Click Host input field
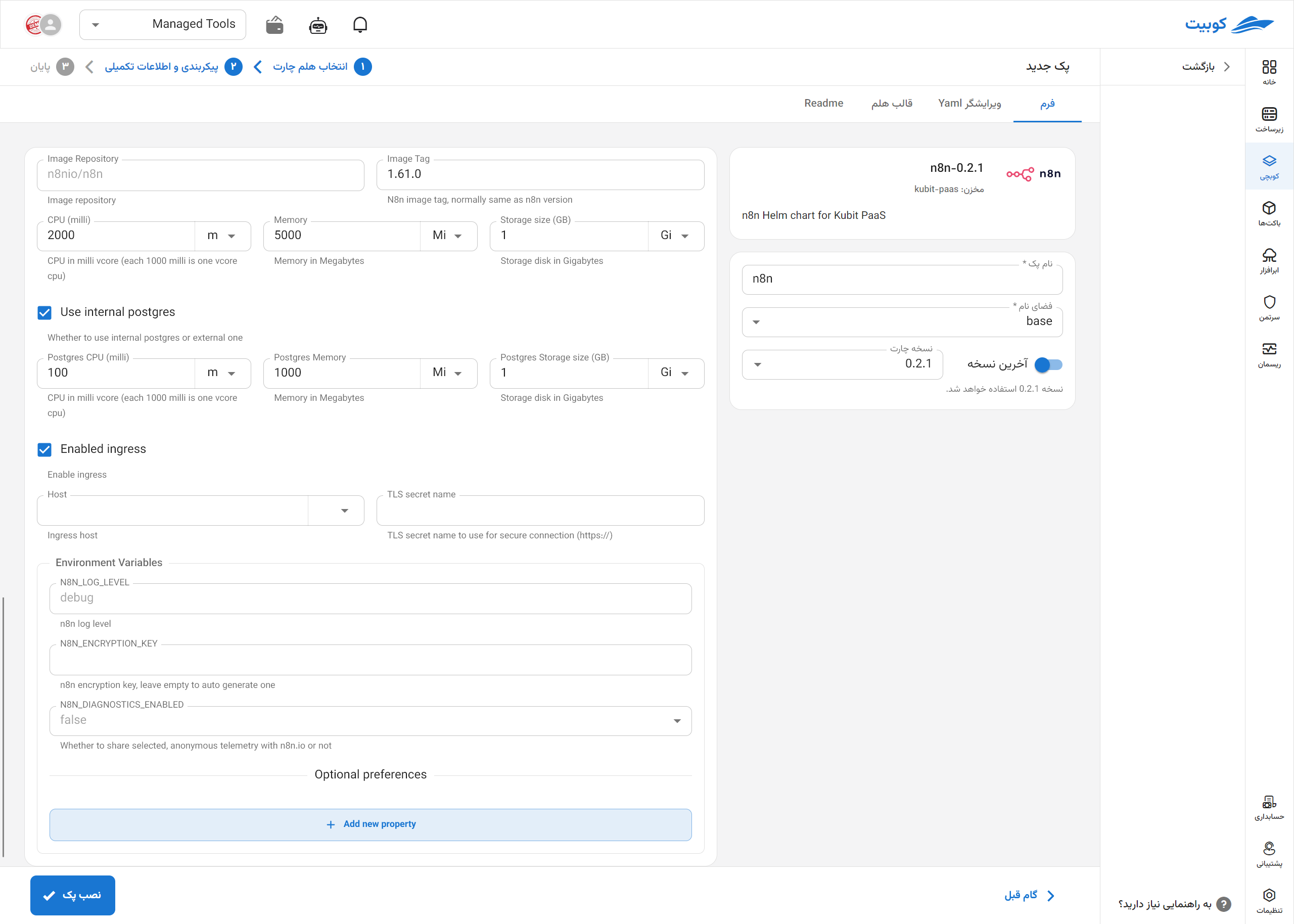The width and height of the screenshot is (1294, 924). tap(172, 511)
